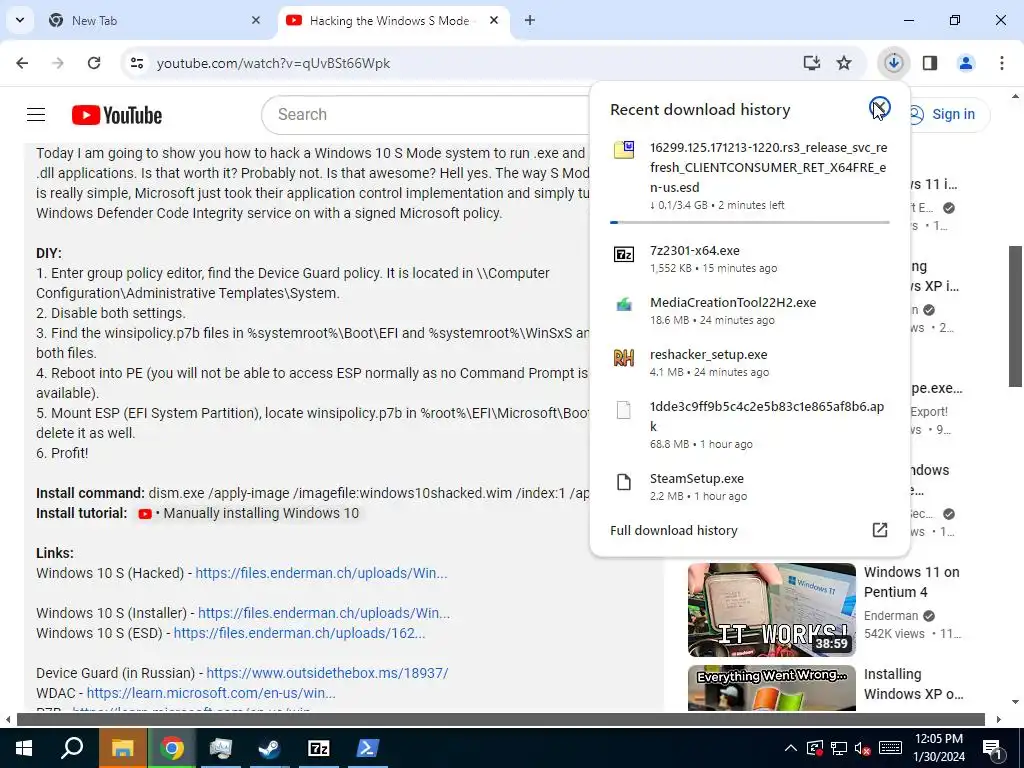This screenshot has width=1024, height=768.
Task: Open the YouTube hamburger guide menu
Action: point(36,115)
